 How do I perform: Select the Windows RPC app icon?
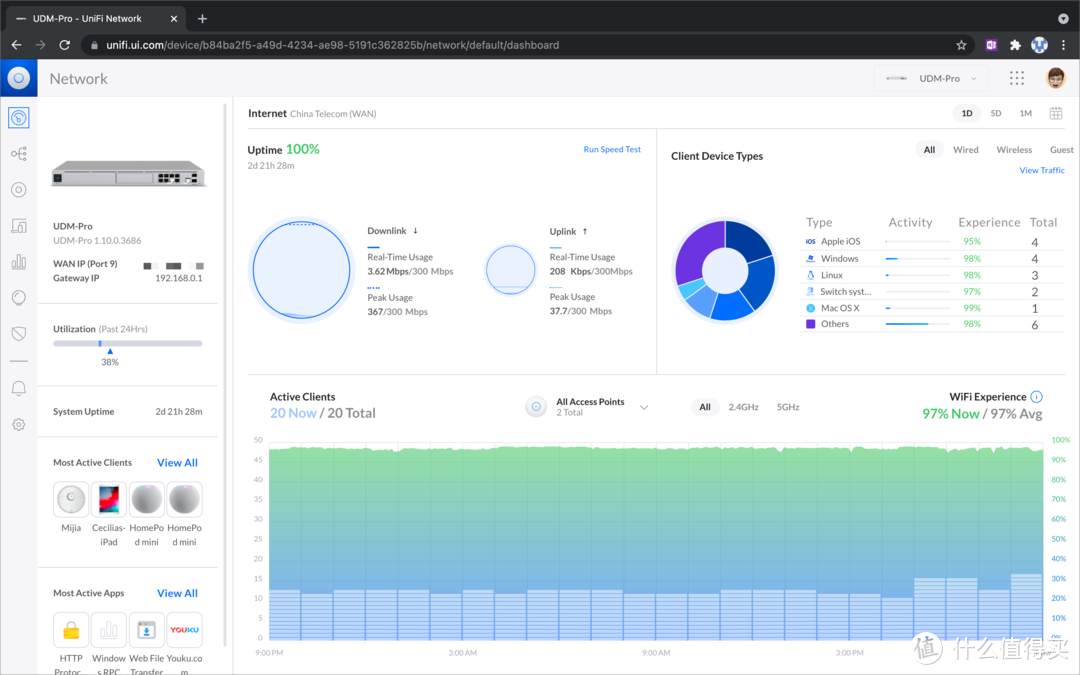[x=109, y=630]
